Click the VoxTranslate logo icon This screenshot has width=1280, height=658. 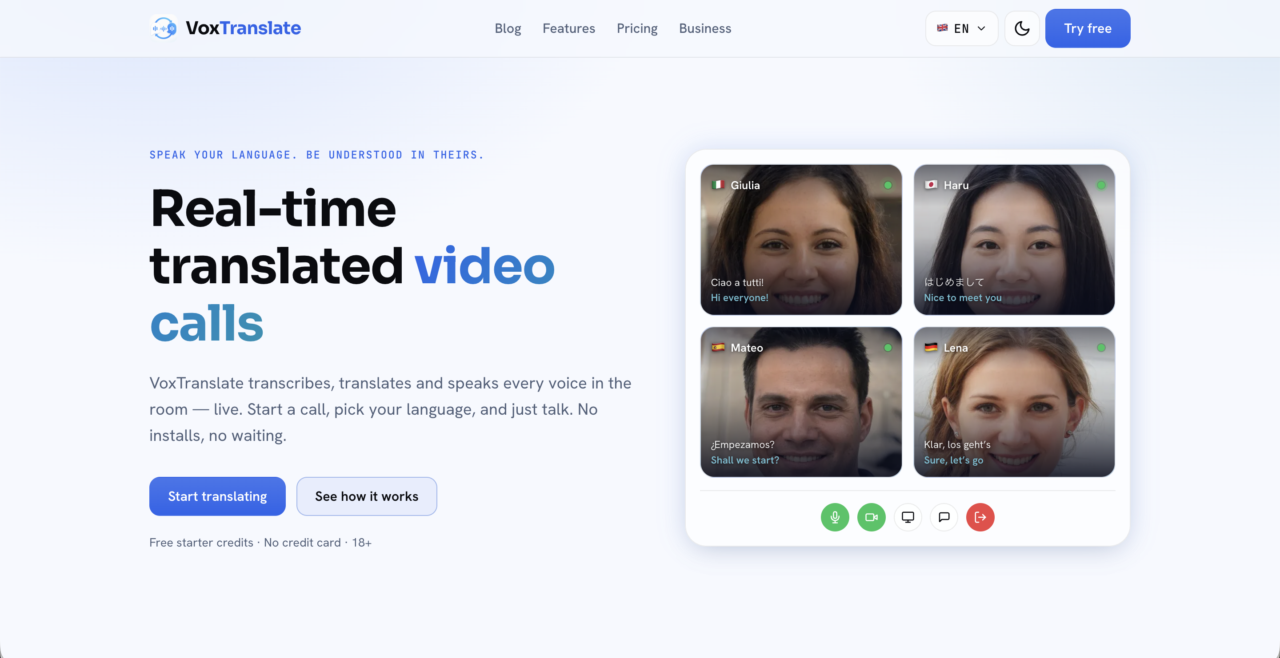pos(164,28)
